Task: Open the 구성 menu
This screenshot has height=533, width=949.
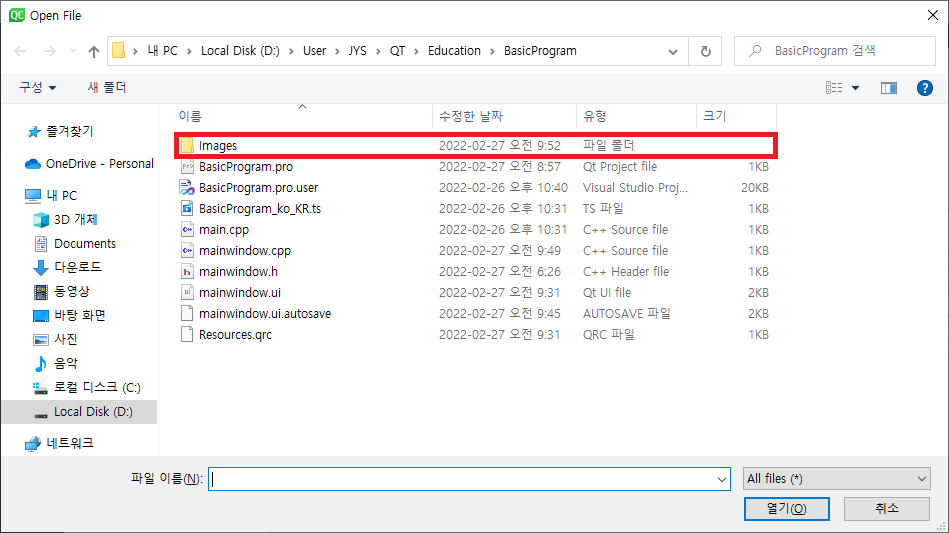Action: pos(38,87)
